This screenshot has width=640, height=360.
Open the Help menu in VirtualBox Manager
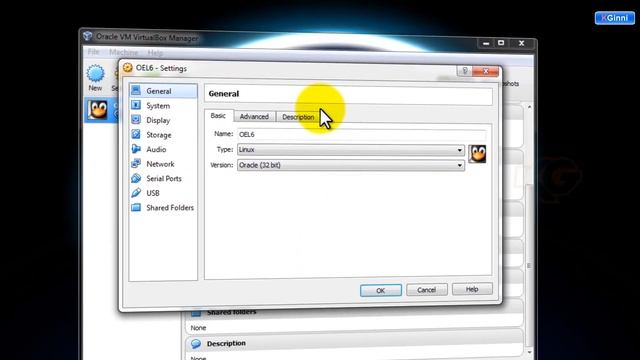click(x=155, y=53)
